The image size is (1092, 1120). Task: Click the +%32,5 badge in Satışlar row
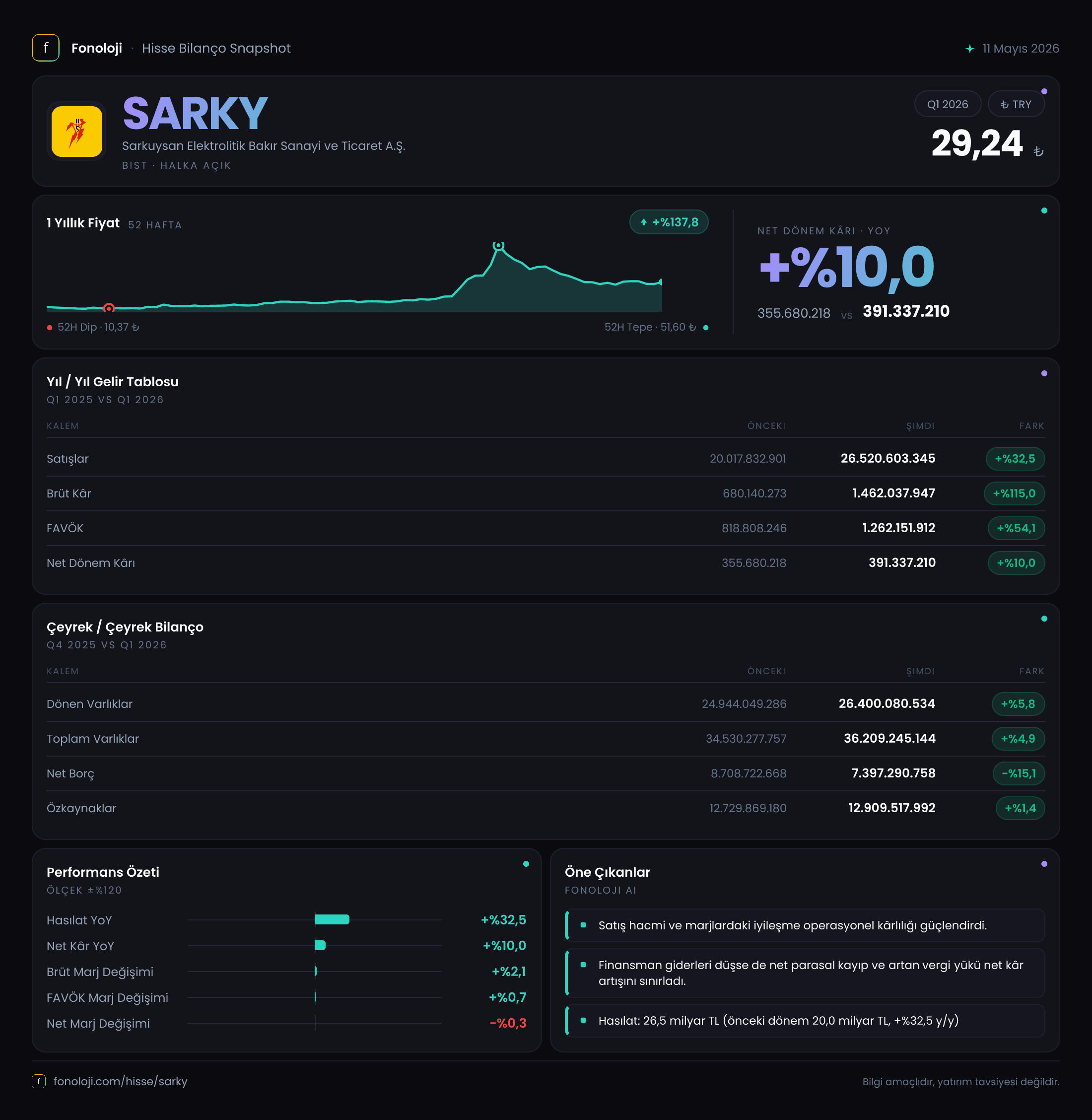pyautogui.click(x=1015, y=458)
